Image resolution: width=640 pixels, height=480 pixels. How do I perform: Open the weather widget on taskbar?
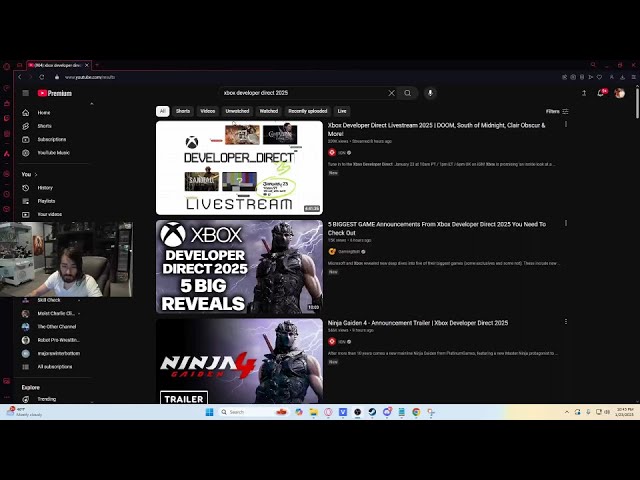click(x=24, y=412)
